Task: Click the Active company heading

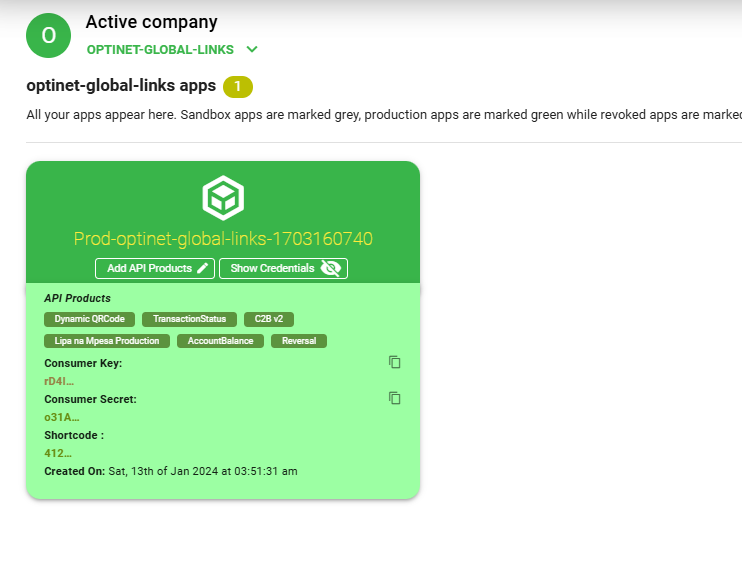Action: click(151, 22)
